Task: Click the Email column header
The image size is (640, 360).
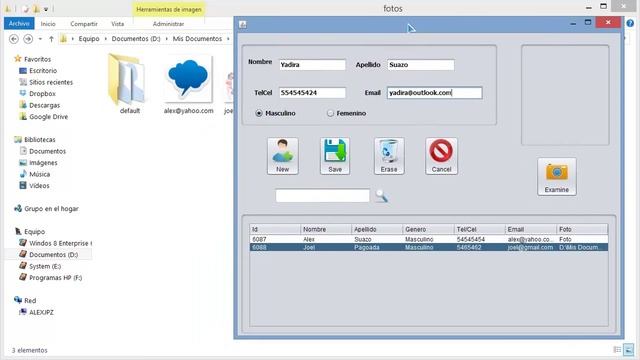Action: tap(531, 229)
